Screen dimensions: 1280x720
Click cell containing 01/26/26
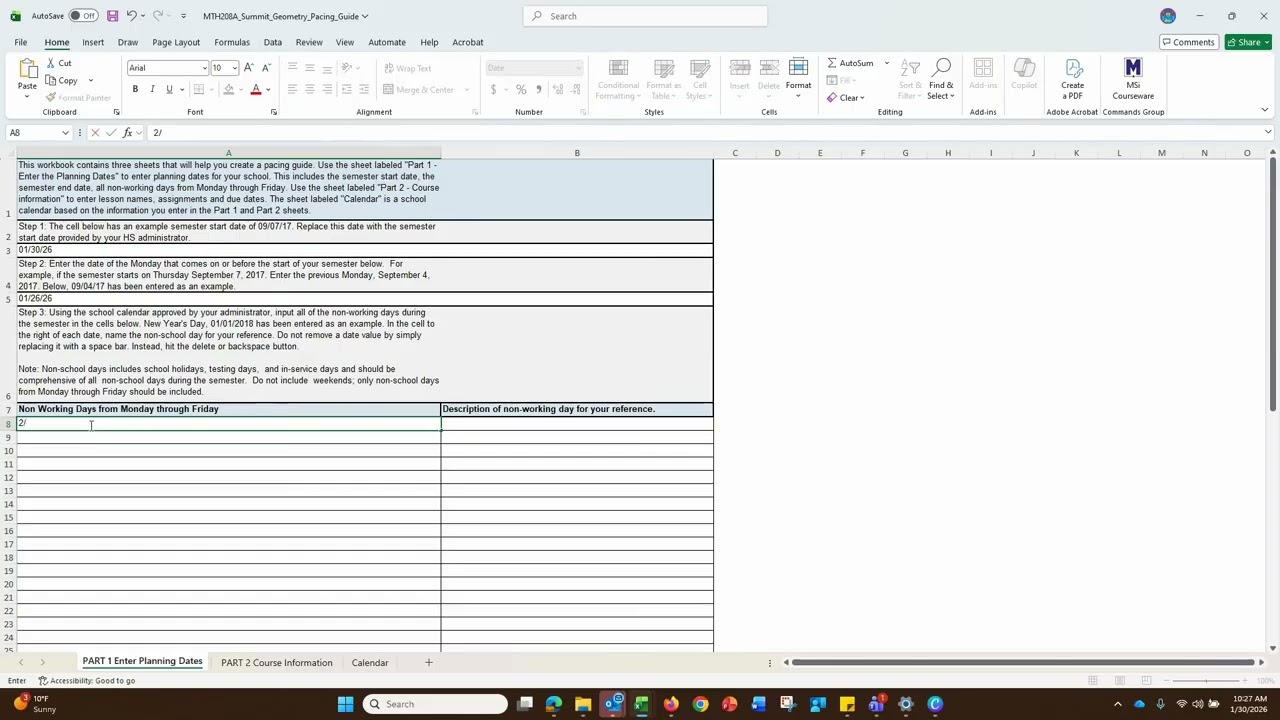pos(228,298)
